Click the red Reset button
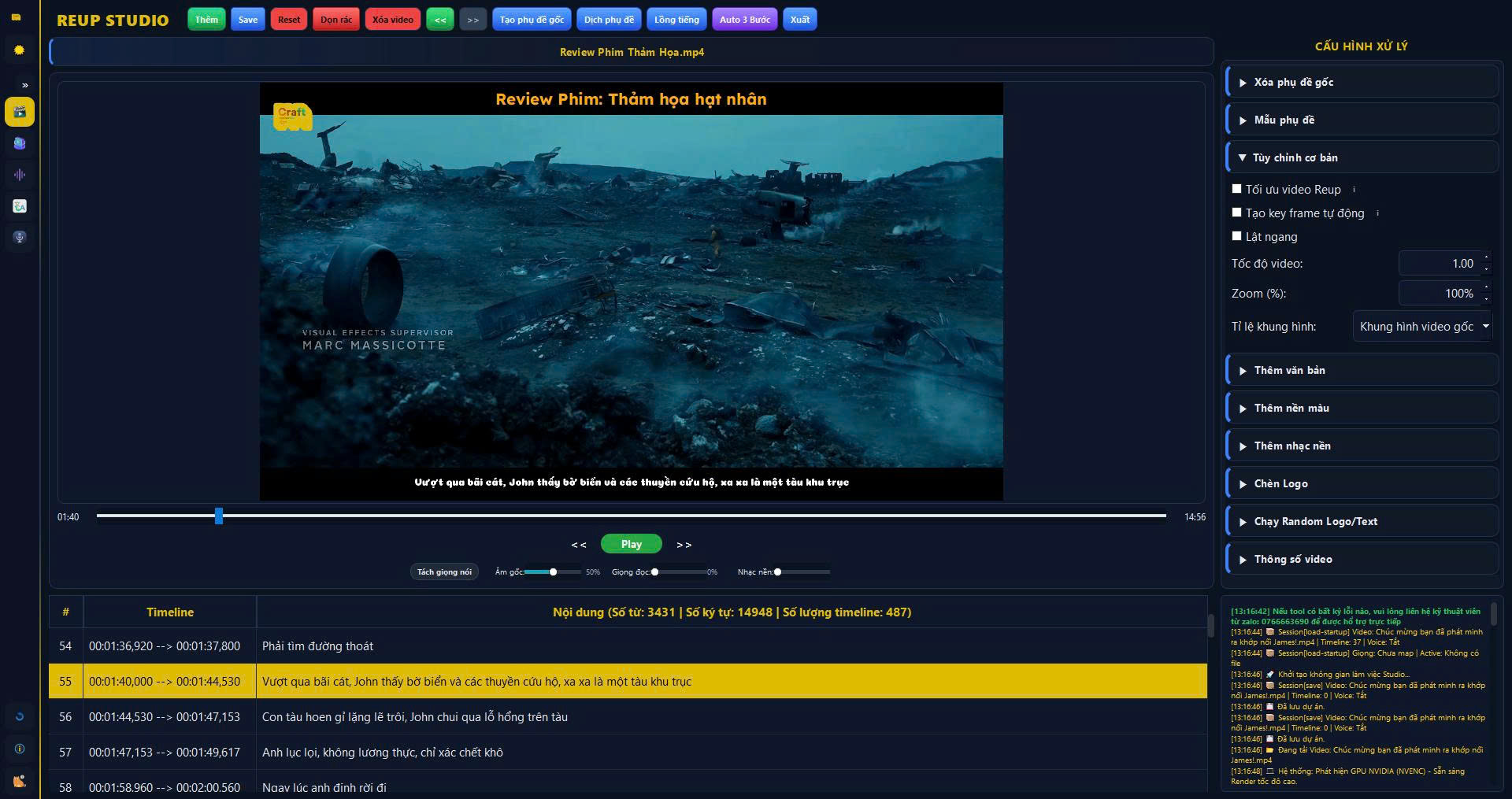The width and height of the screenshot is (1512, 799). click(289, 20)
